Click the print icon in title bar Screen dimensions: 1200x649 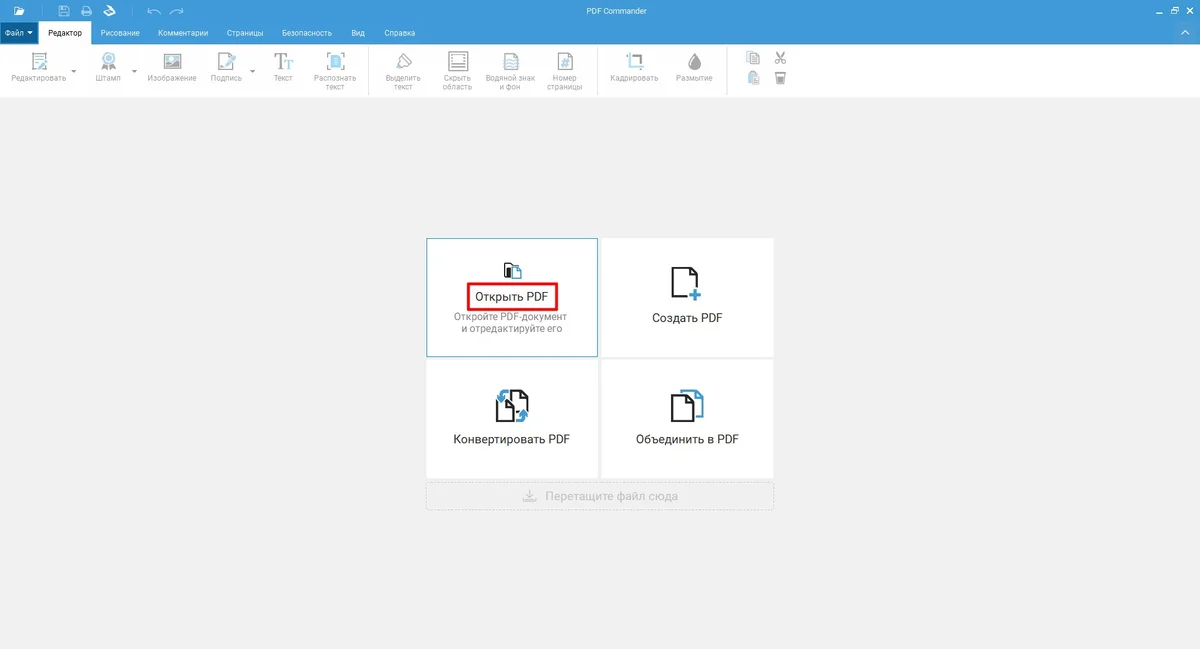click(x=87, y=11)
